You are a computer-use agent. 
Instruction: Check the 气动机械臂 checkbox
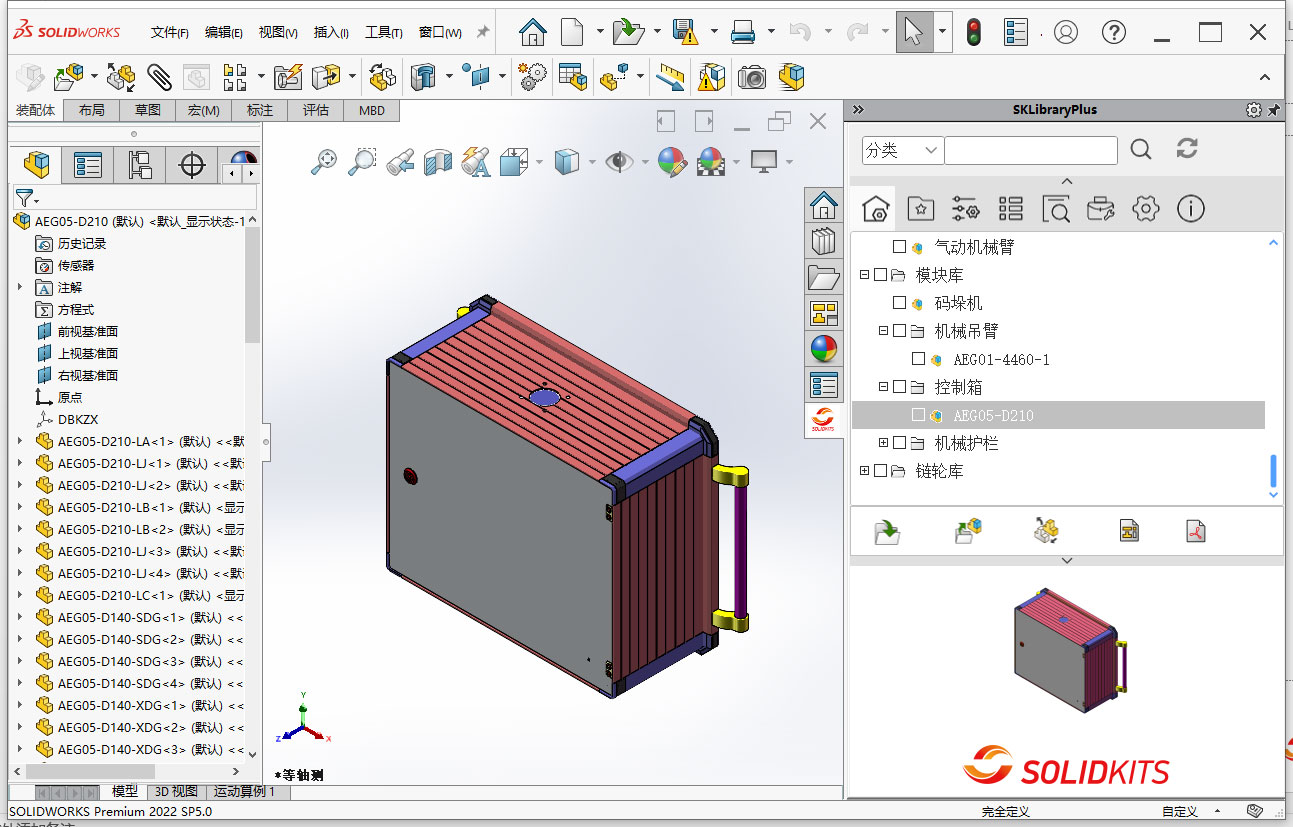coord(900,245)
